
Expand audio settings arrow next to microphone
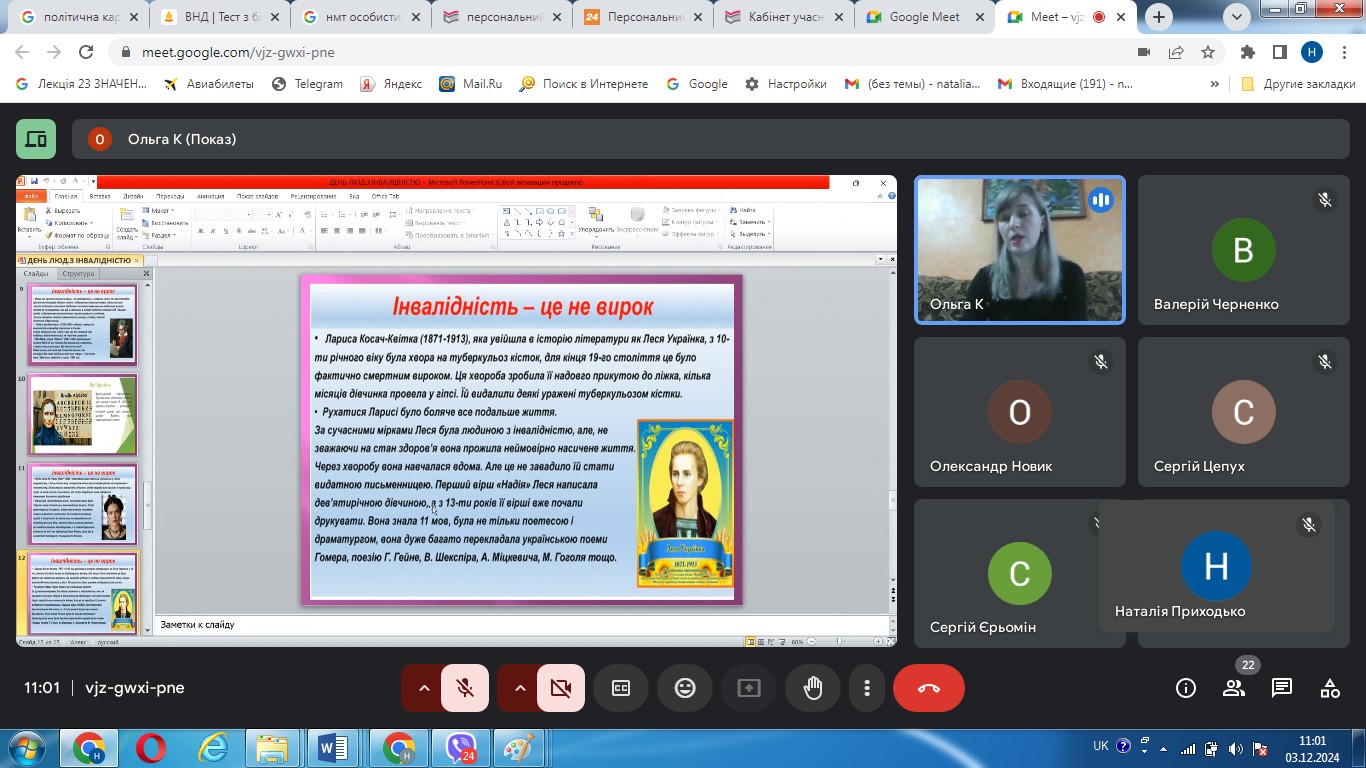(x=423, y=688)
